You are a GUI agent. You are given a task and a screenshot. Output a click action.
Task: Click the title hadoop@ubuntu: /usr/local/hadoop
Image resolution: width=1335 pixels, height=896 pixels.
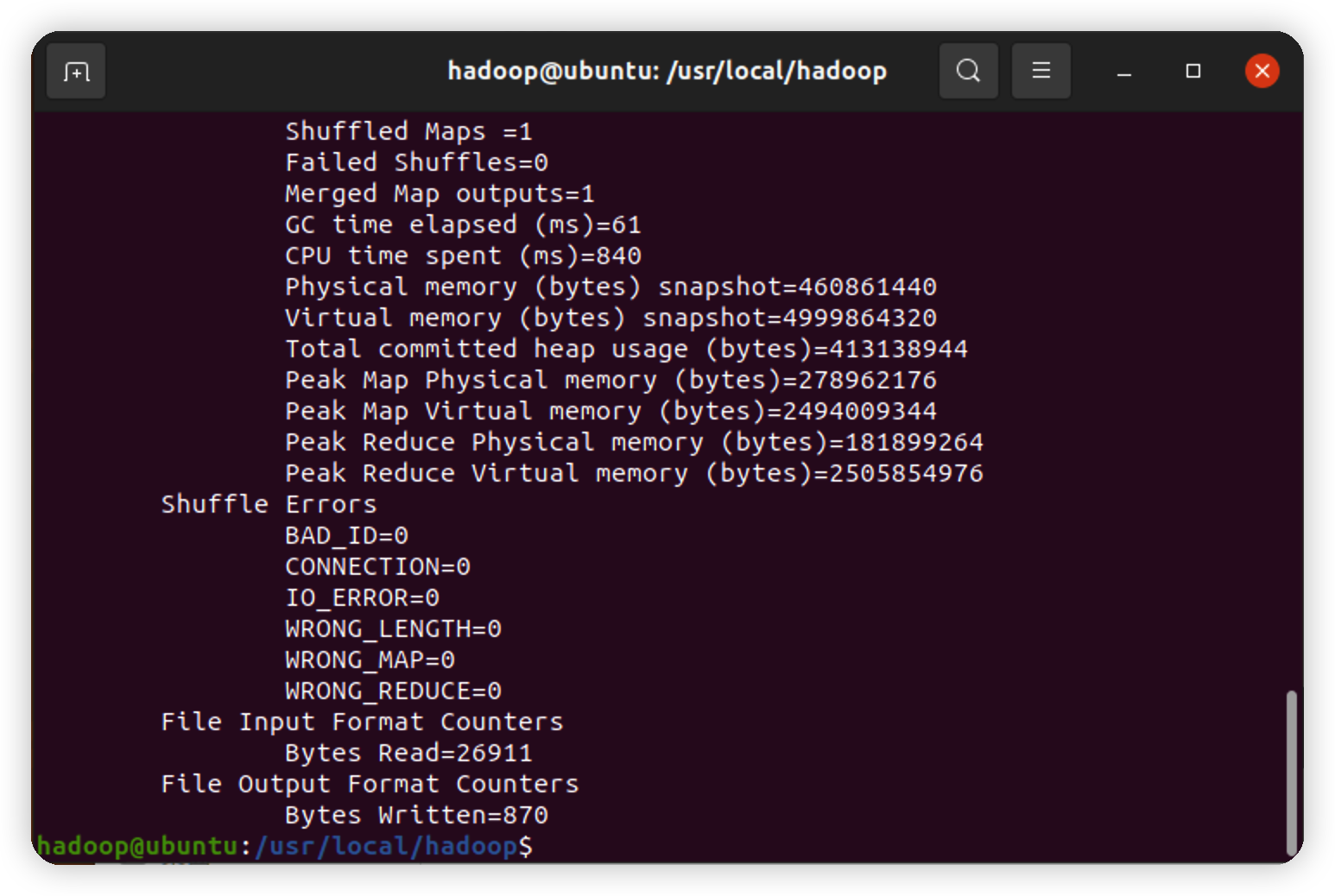point(667,71)
